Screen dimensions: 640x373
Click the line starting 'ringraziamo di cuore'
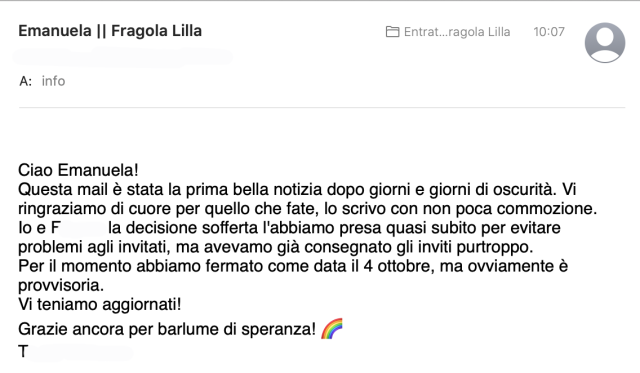[x=308, y=209]
